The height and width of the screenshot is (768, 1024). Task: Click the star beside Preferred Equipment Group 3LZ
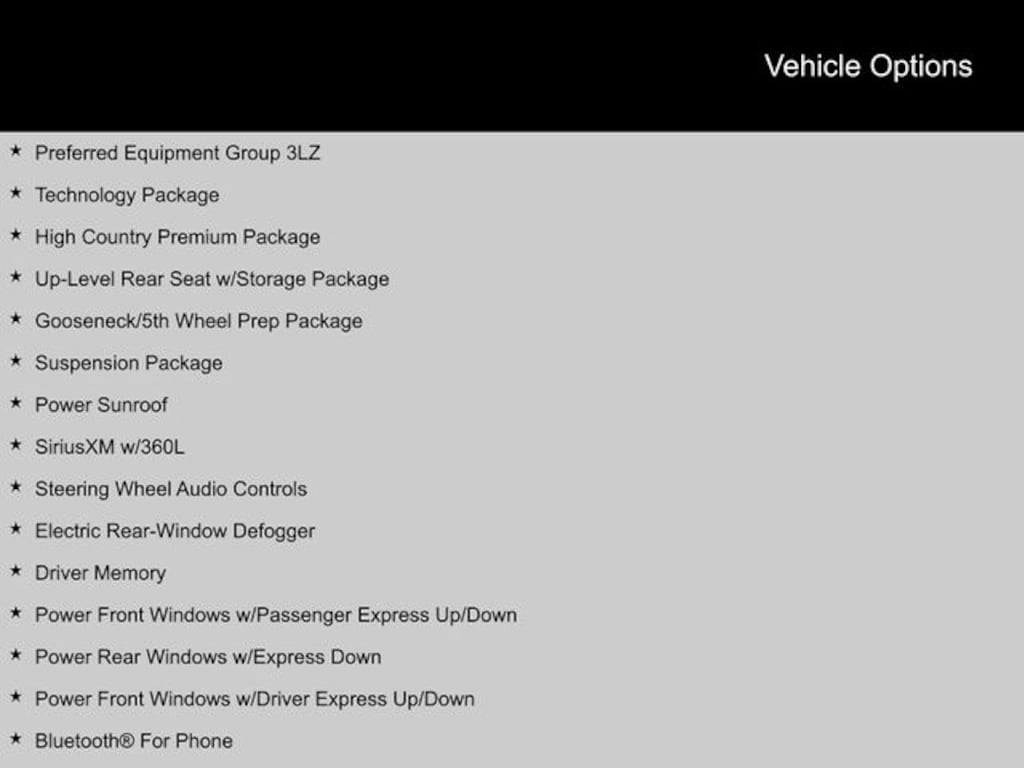[15, 152]
